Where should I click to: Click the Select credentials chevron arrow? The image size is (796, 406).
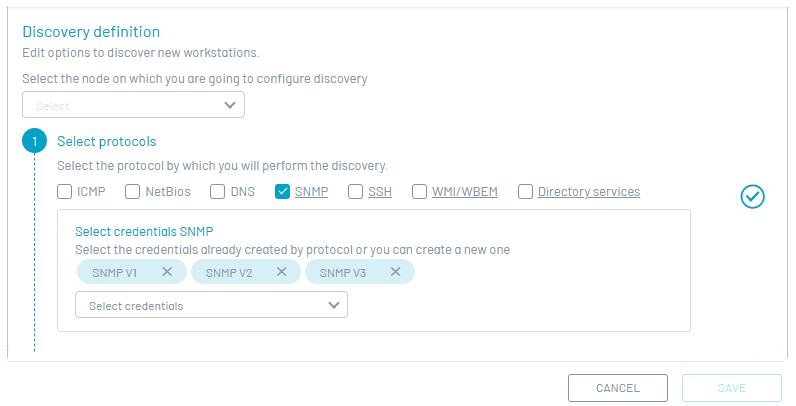click(334, 305)
